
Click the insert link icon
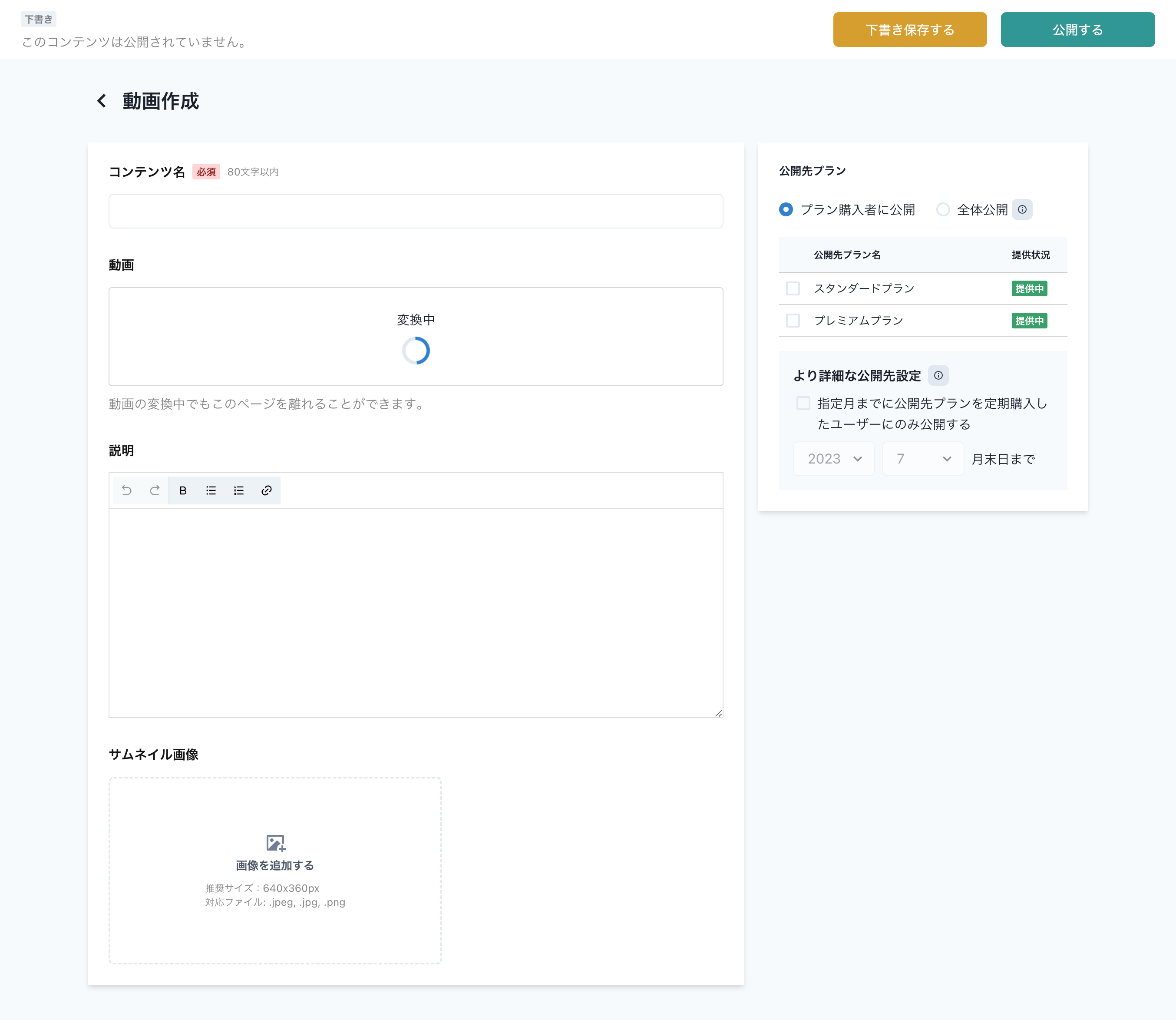click(x=266, y=490)
